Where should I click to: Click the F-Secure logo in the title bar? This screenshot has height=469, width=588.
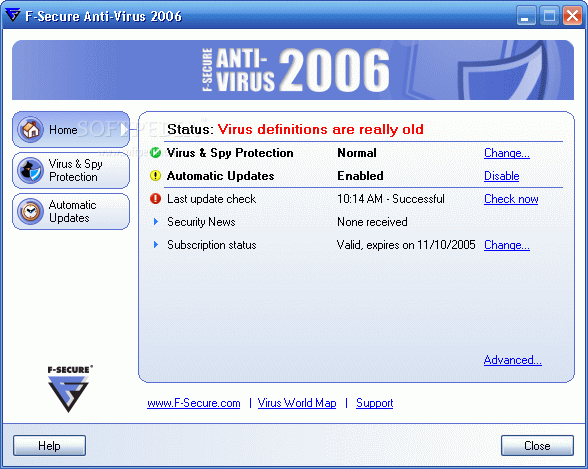(x=12, y=15)
